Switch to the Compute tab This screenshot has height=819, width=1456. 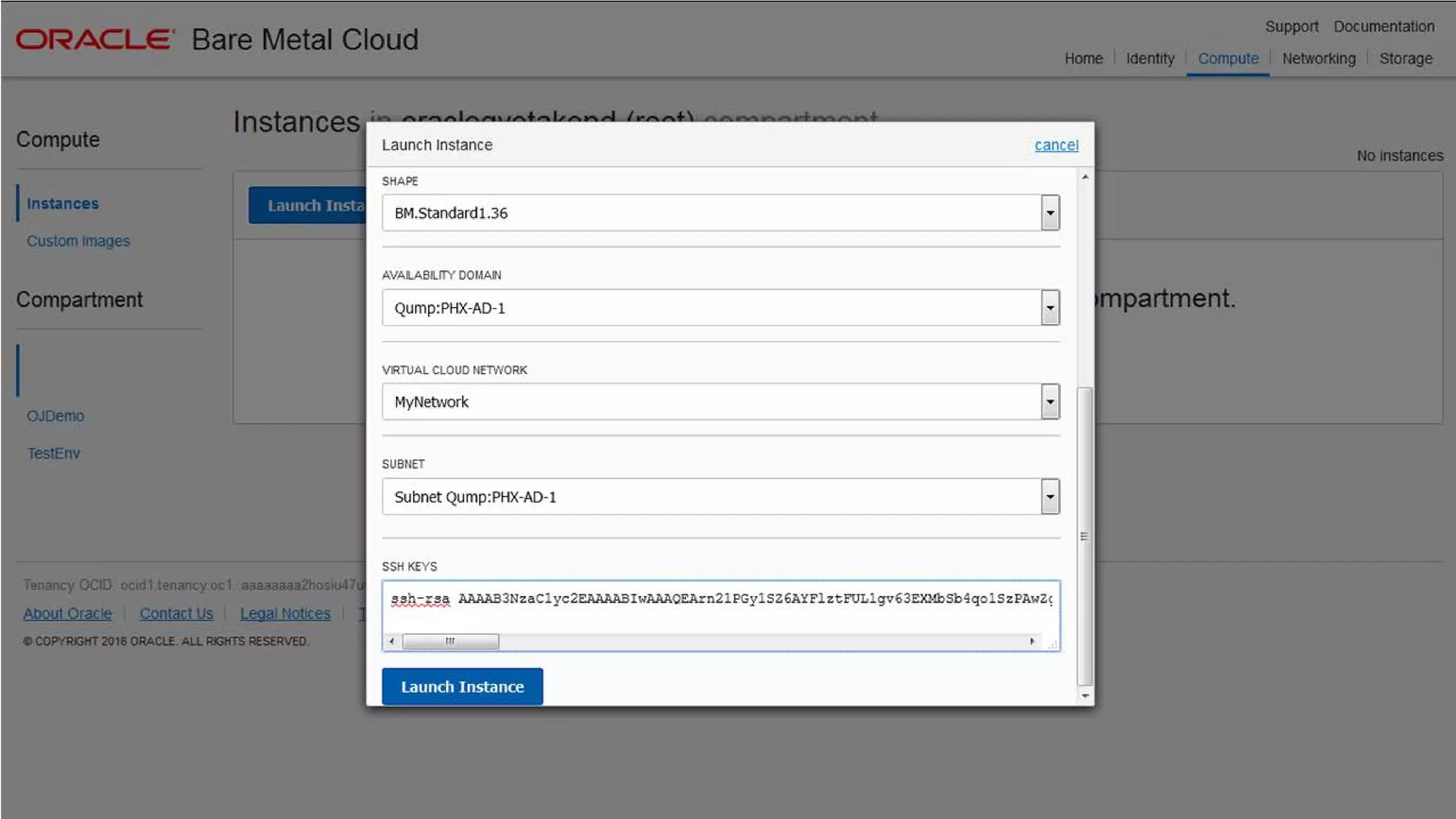point(1228,59)
